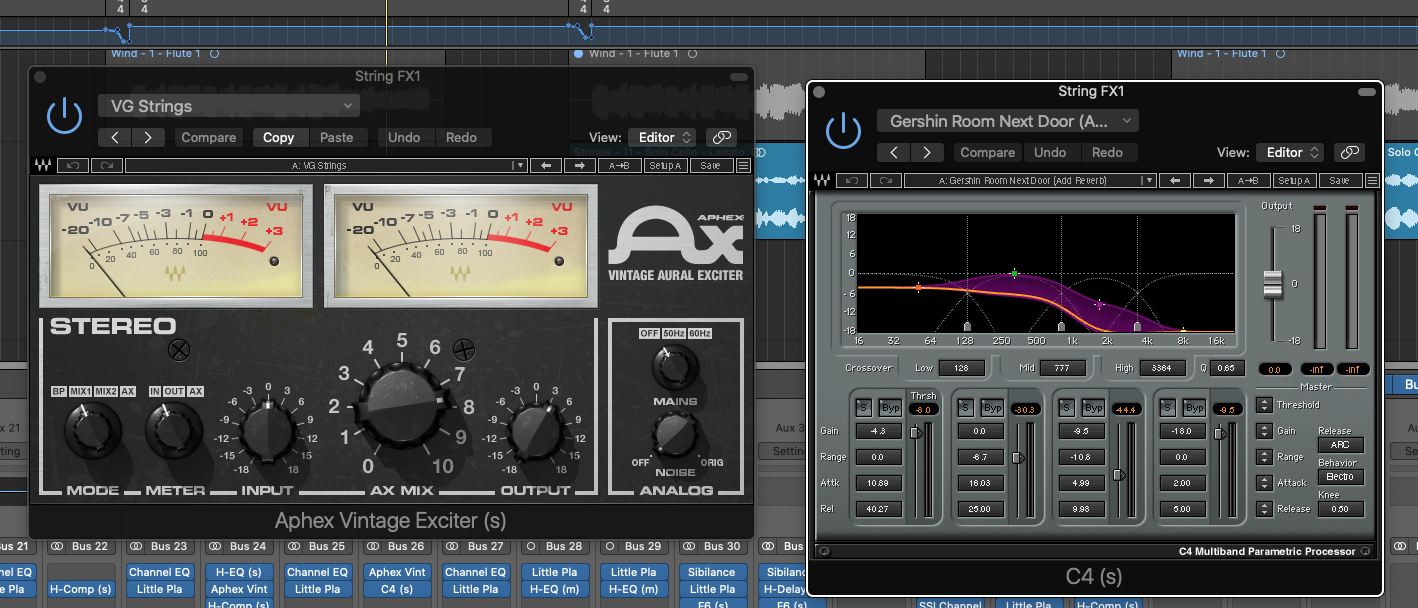Solo the first (low) band in C4
1418x608 pixels.
point(863,408)
